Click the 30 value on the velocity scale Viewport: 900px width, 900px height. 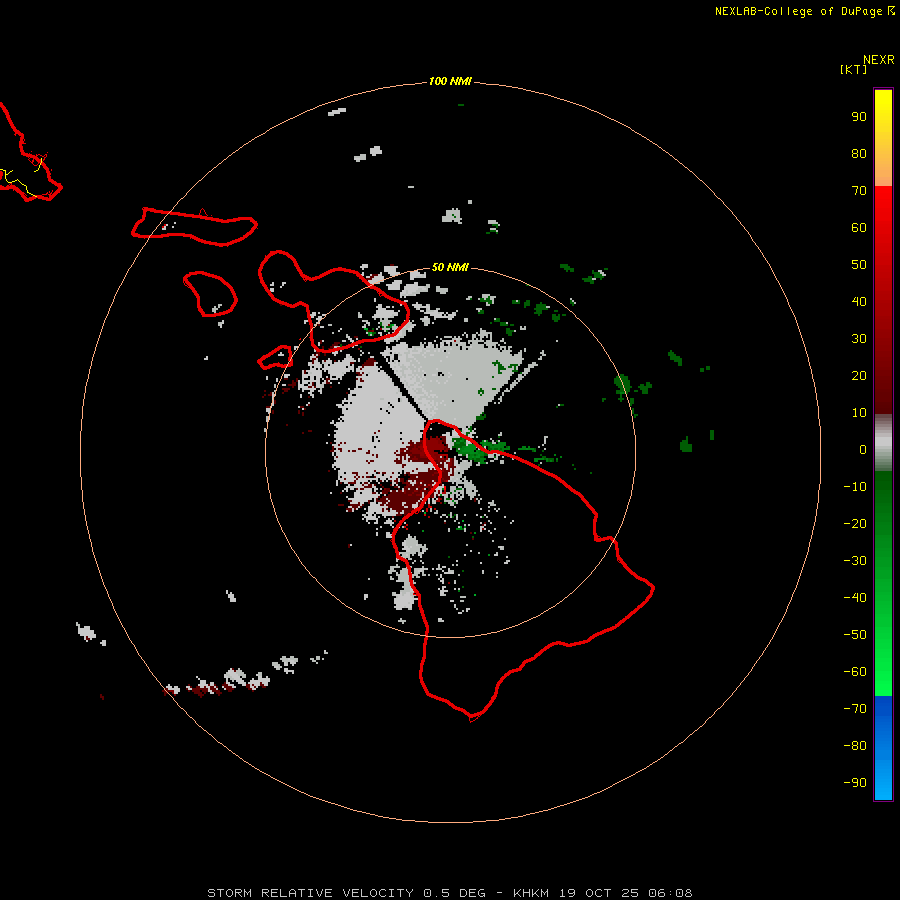[859, 339]
